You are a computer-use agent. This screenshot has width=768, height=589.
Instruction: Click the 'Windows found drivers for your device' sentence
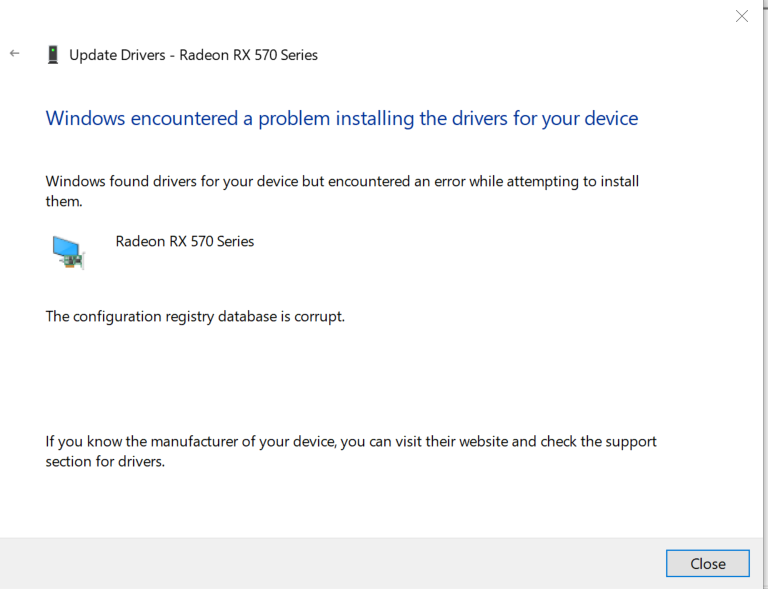342,181
